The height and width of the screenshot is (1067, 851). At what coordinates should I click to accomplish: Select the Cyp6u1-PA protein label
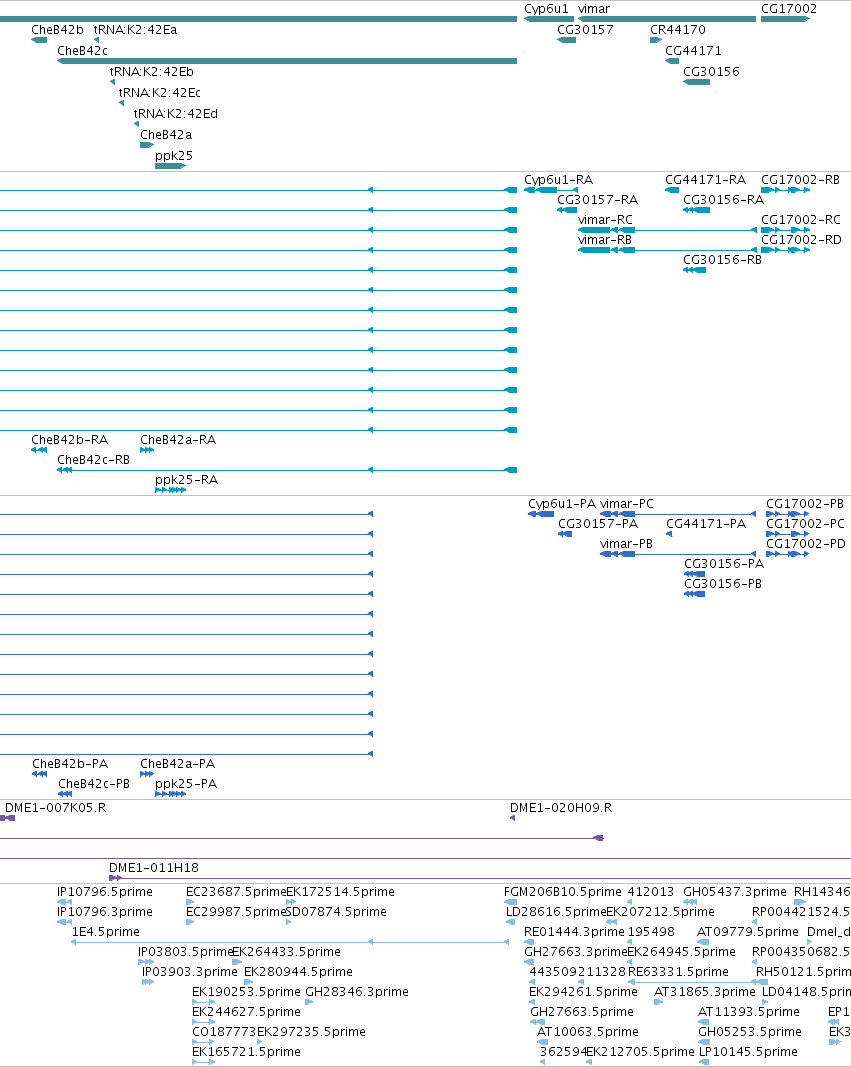click(562, 504)
